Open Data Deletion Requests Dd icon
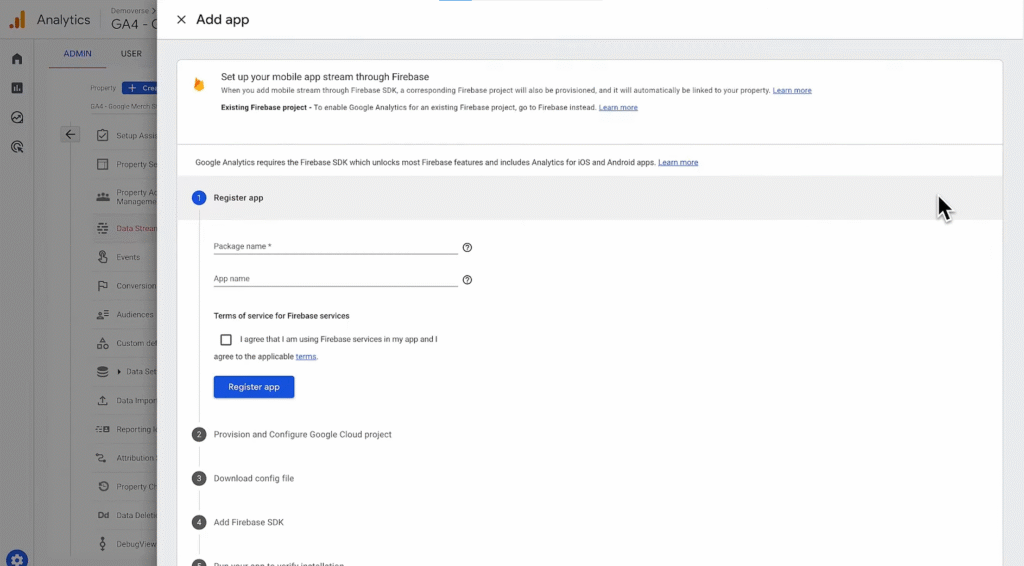1024x566 pixels. pos(103,515)
